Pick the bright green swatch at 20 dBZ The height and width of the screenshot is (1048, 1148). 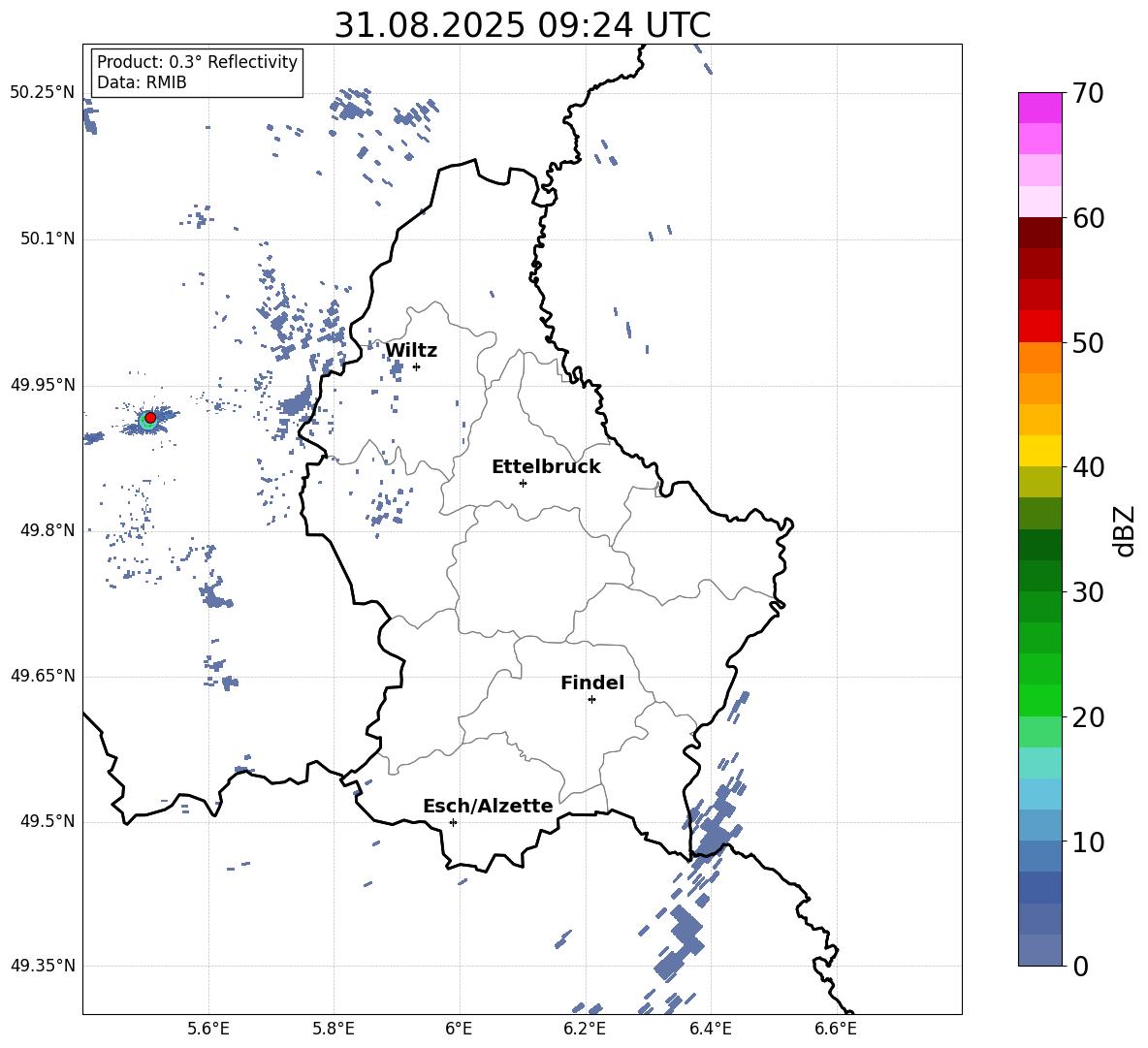tap(1039, 701)
